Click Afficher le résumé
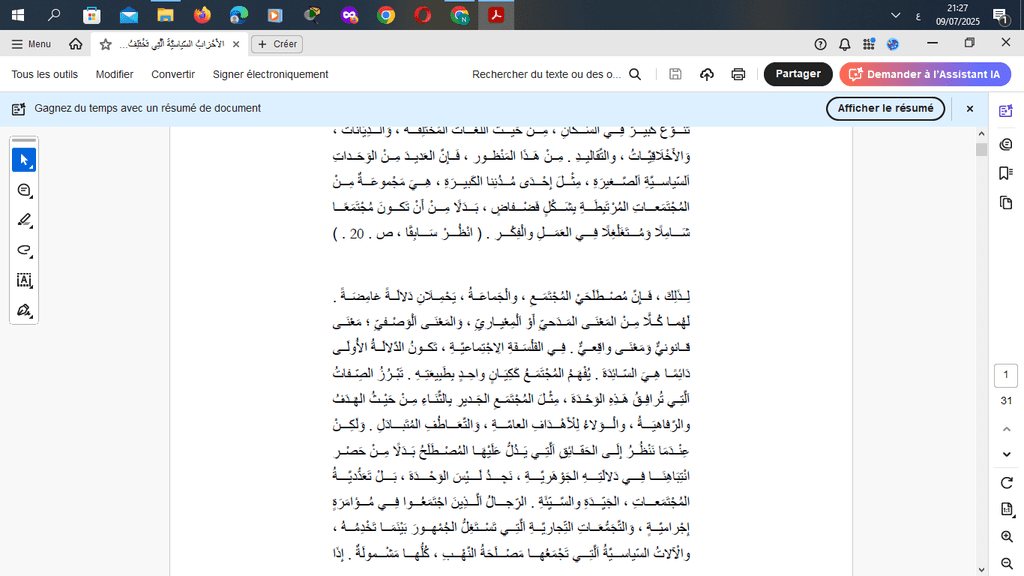Image resolution: width=1024 pixels, height=576 pixels. [886, 108]
